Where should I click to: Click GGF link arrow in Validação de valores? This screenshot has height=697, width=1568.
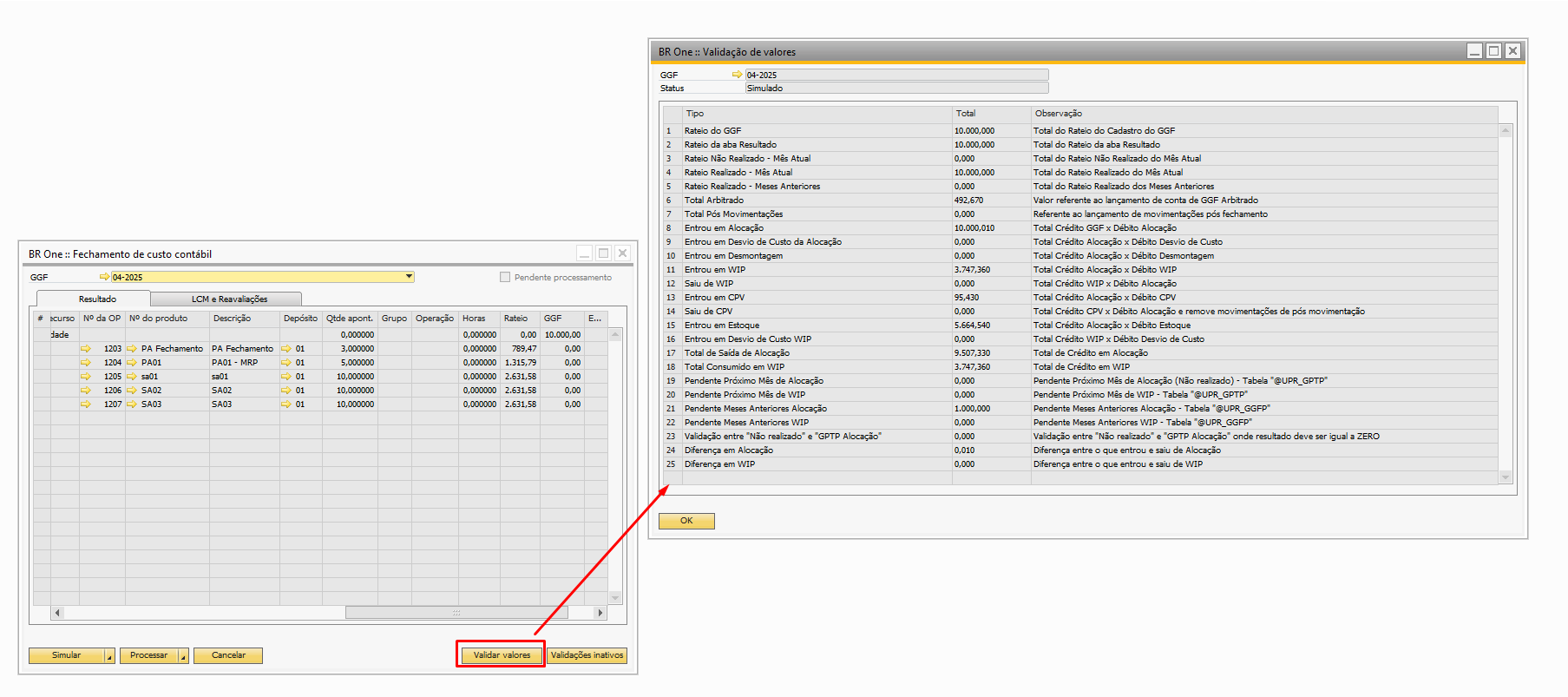pyautogui.click(x=737, y=75)
